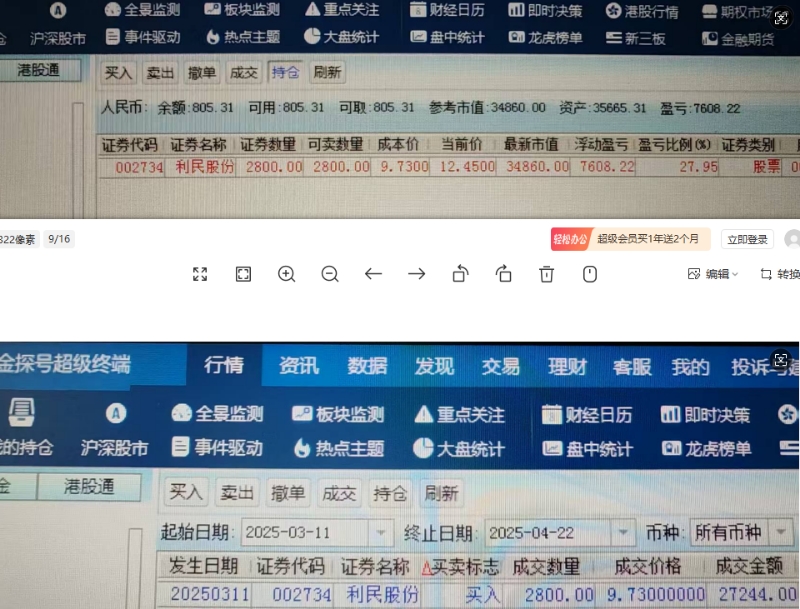Go to next image with right arrow
Viewport: 800px width, 609px height.
(416, 274)
